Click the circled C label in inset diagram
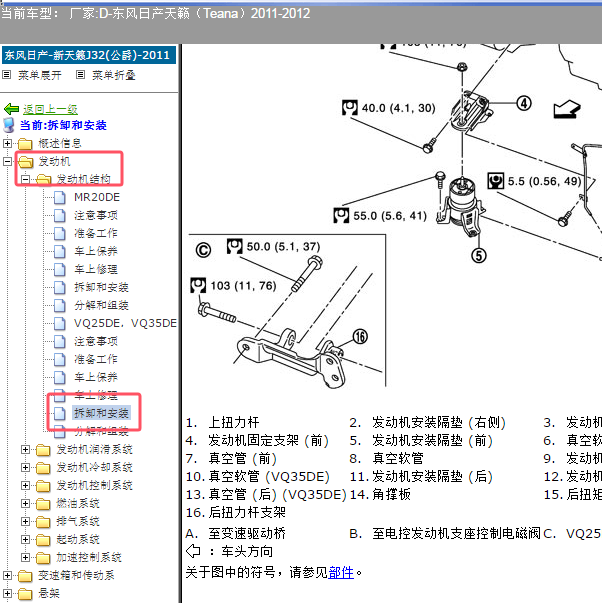This screenshot has height=603, width=602. [203, 250]
